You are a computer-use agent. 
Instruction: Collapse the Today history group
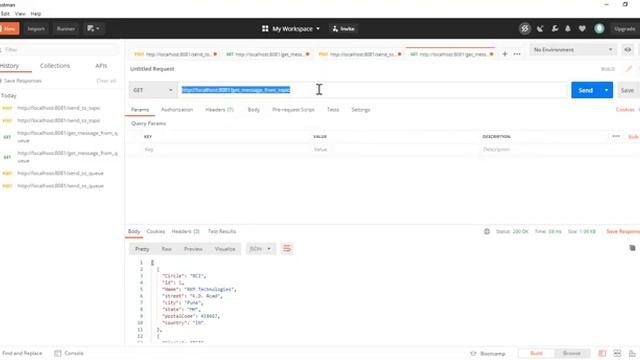9,96
